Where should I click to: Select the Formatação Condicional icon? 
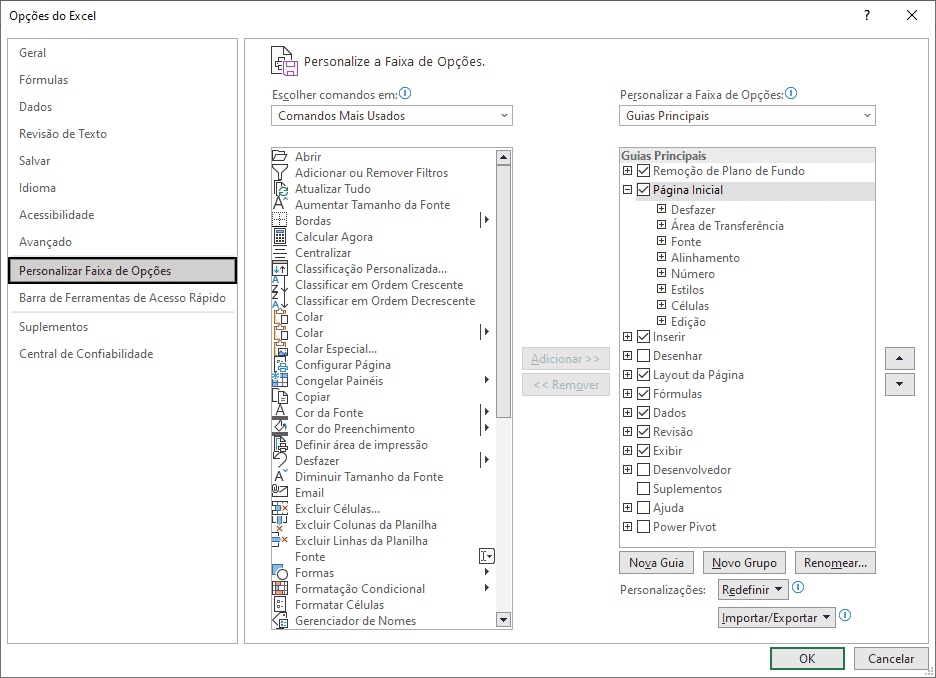(x=279, y=588)
